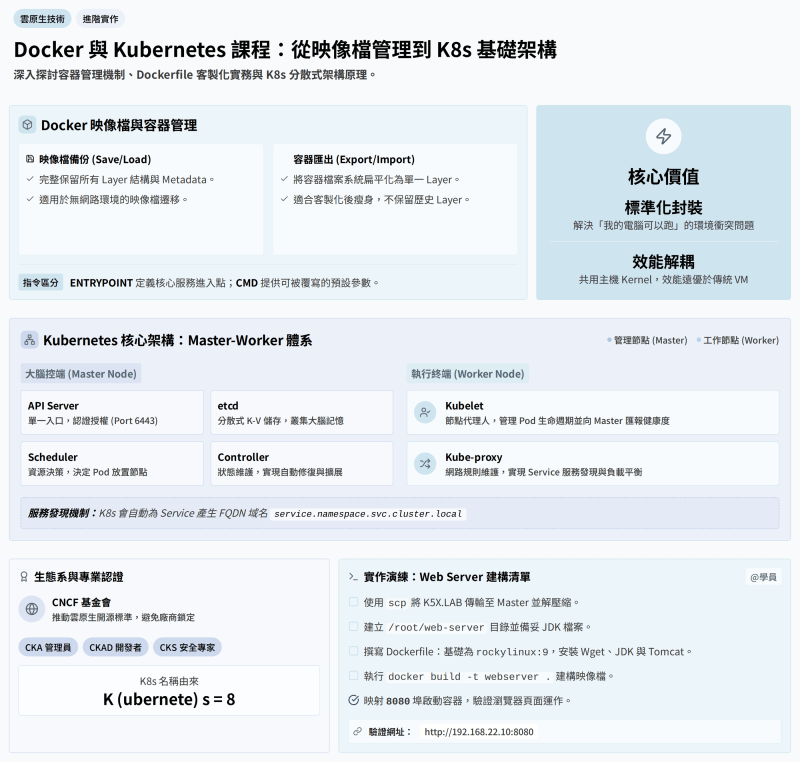Click the award ribbon icon beside 生態系與專業認證
The image size is (800, 762).
(23, 577)
